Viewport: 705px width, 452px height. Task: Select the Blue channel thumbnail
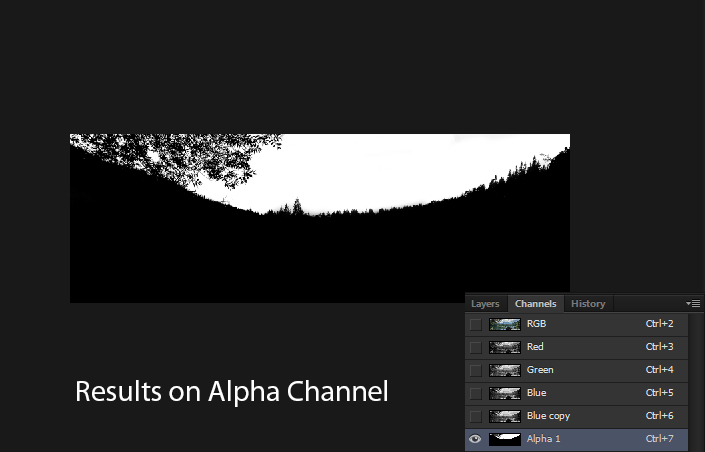[504, 393]
